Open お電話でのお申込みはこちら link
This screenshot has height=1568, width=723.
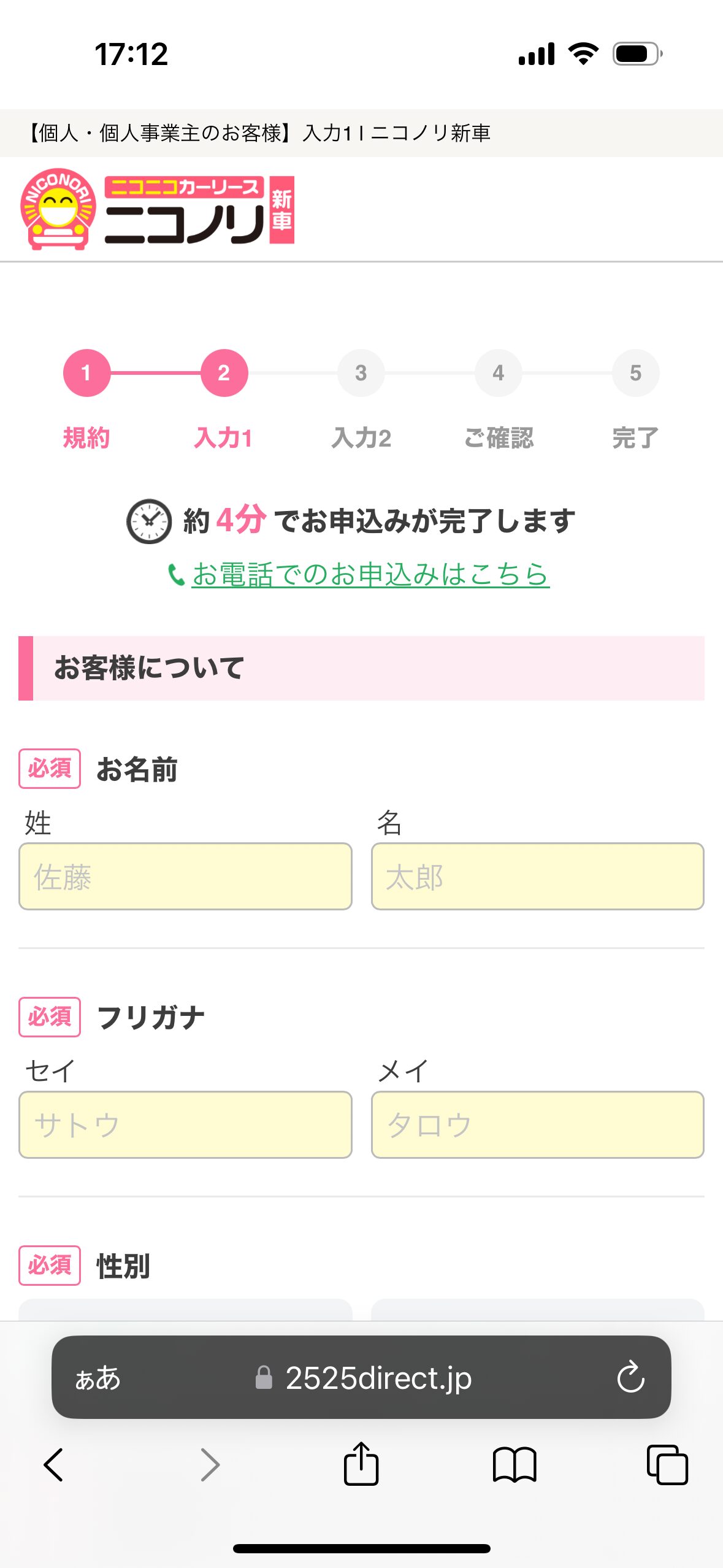point(370,575)
